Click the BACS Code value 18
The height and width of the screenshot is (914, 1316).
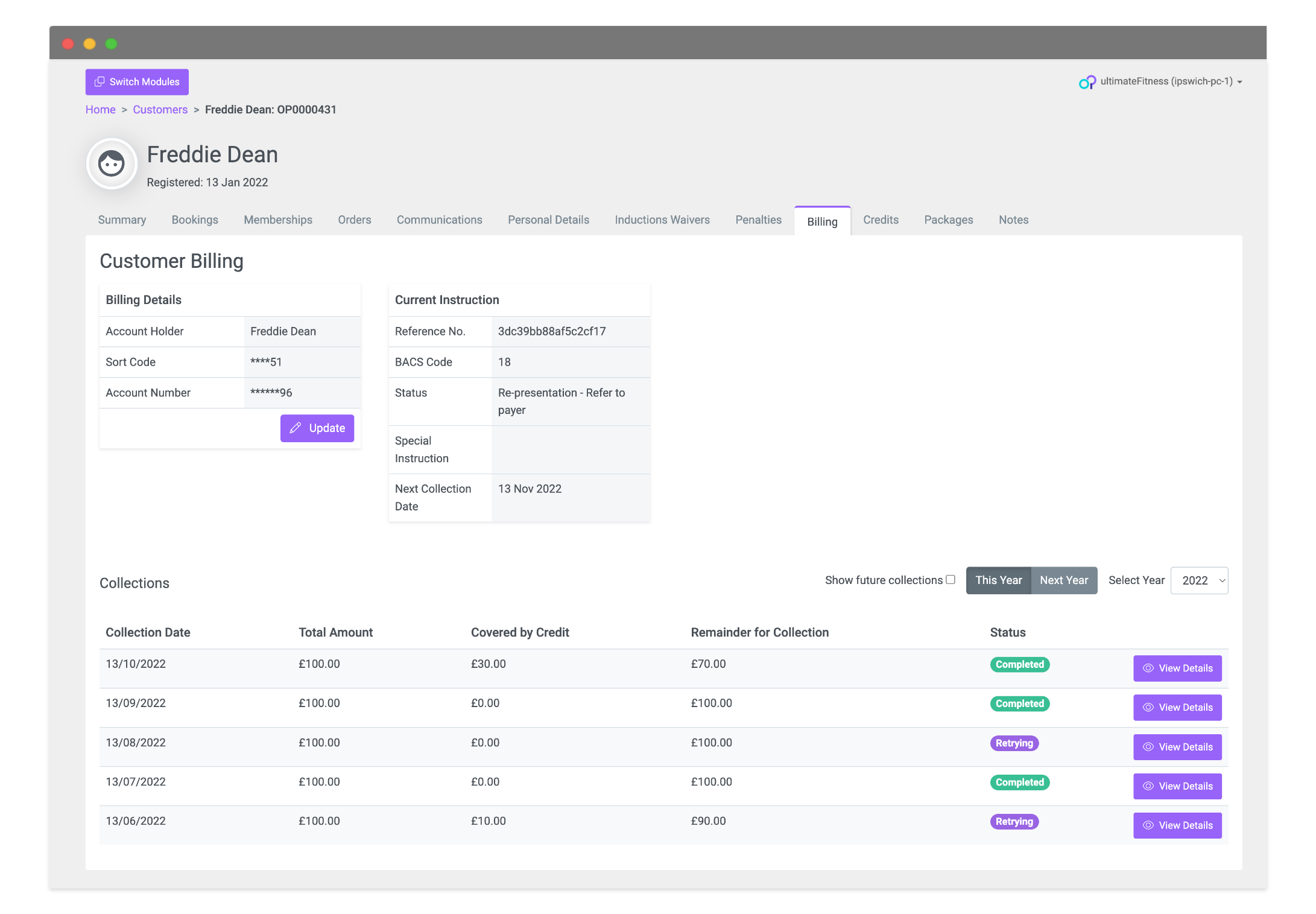[x=504, y=362]
